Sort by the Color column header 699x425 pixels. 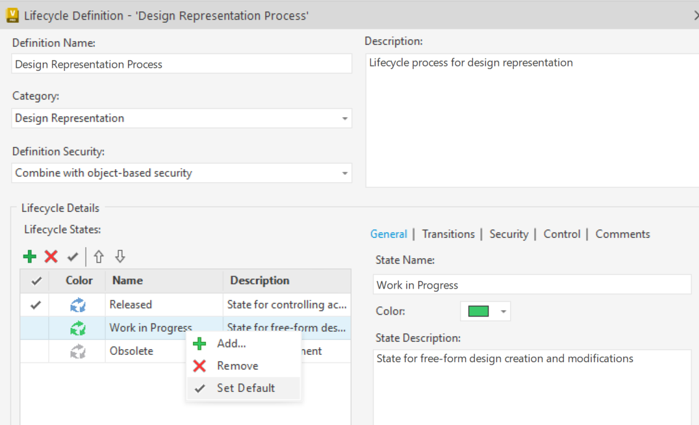click(77, 281)
